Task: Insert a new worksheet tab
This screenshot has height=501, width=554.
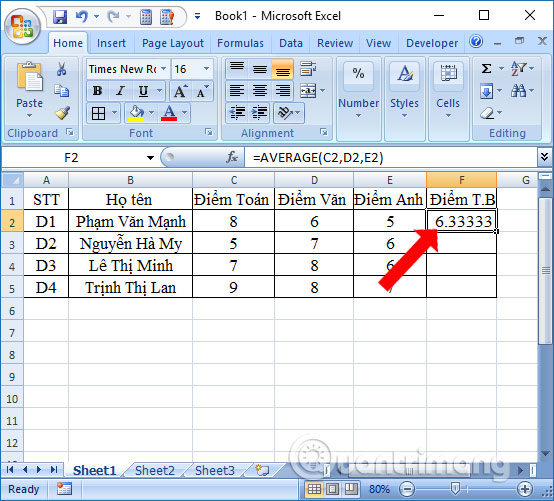Action: [262, 470]
